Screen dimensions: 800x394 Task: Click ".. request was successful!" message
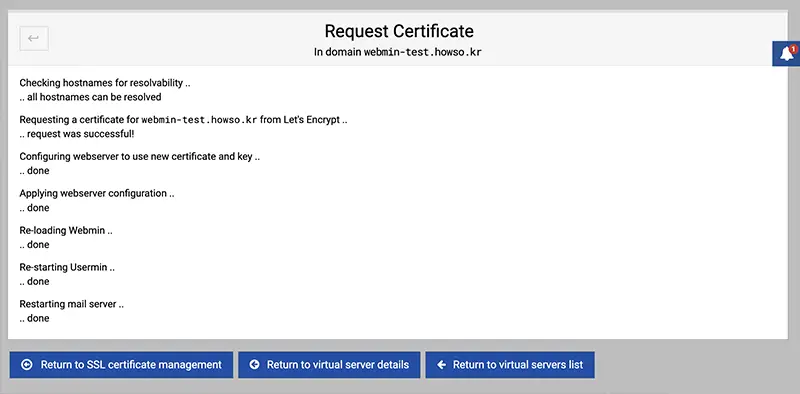tap(77, 134)
